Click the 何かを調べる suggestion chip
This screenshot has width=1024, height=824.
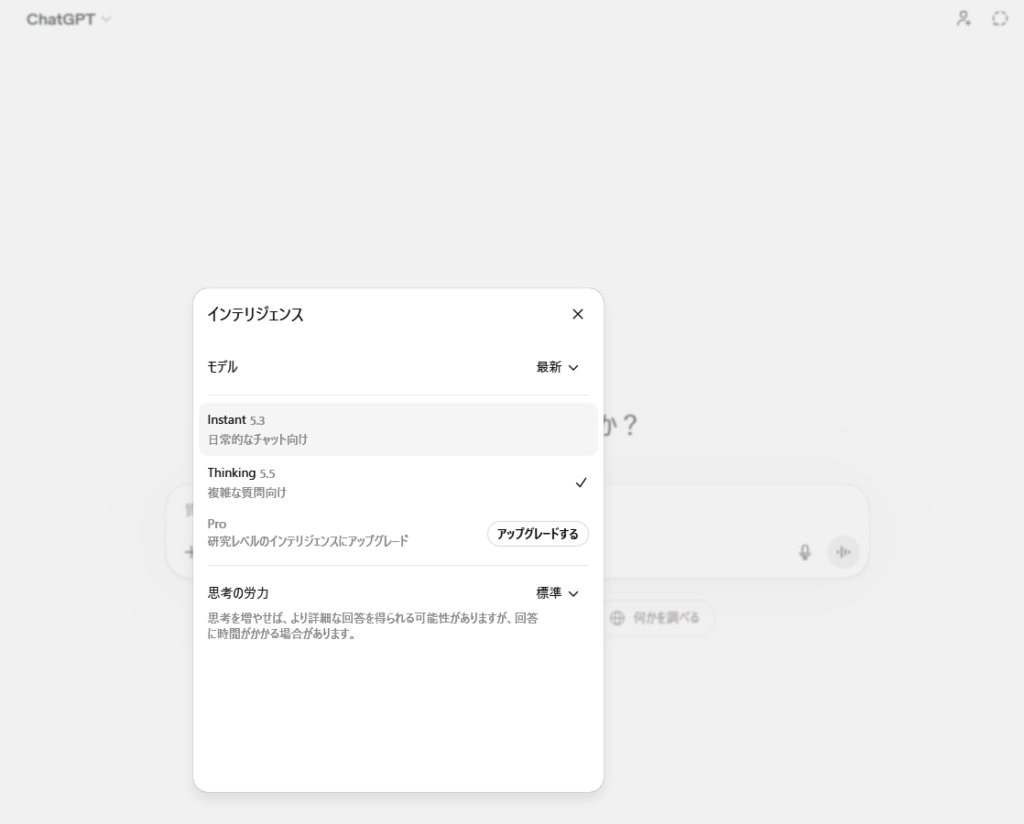[662, 618]
